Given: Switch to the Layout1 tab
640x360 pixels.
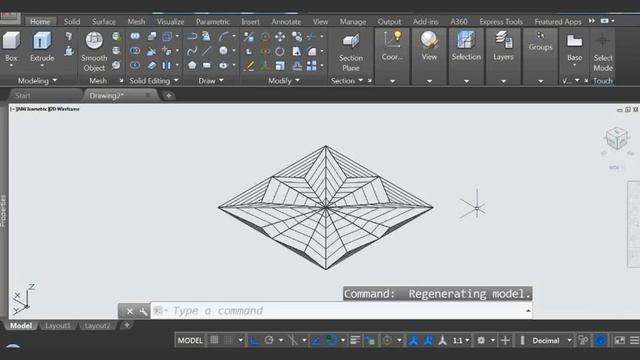Looking at the screenshot, I should pyautogui.click(x=58, y=325).
